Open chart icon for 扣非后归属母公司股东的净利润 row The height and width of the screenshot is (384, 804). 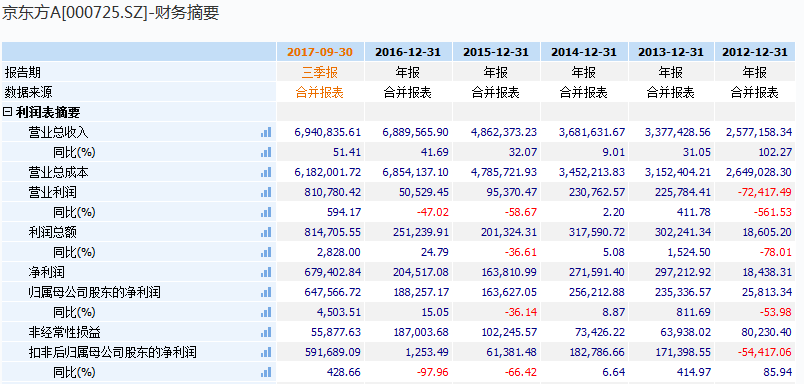point(266,352)
